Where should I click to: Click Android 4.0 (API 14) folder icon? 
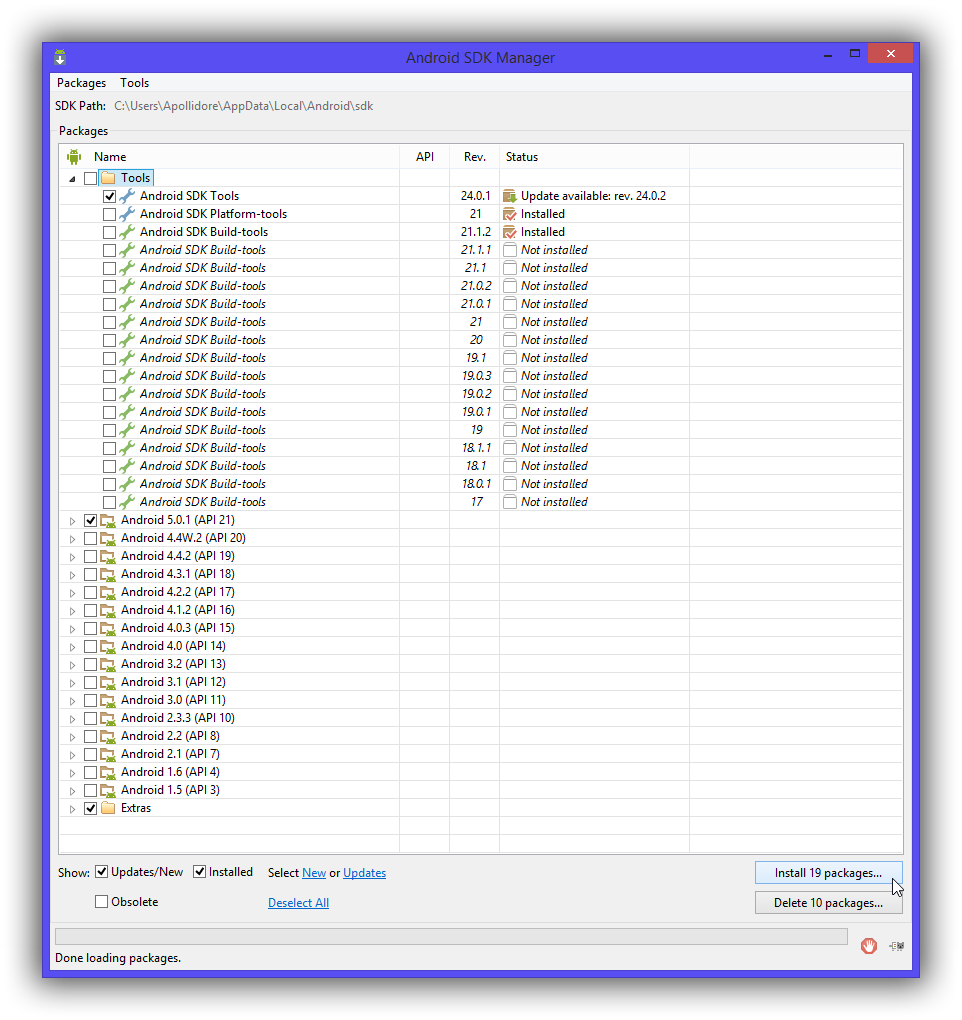108,647
